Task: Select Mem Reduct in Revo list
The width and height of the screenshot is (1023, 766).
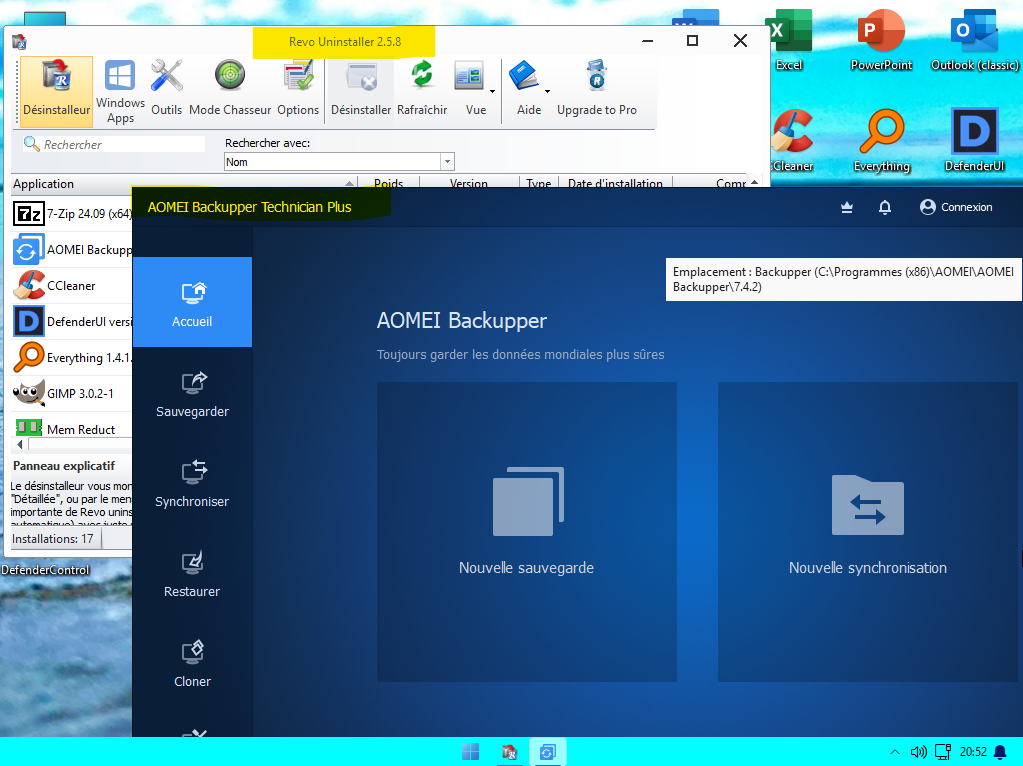Action: coord(72,429)
